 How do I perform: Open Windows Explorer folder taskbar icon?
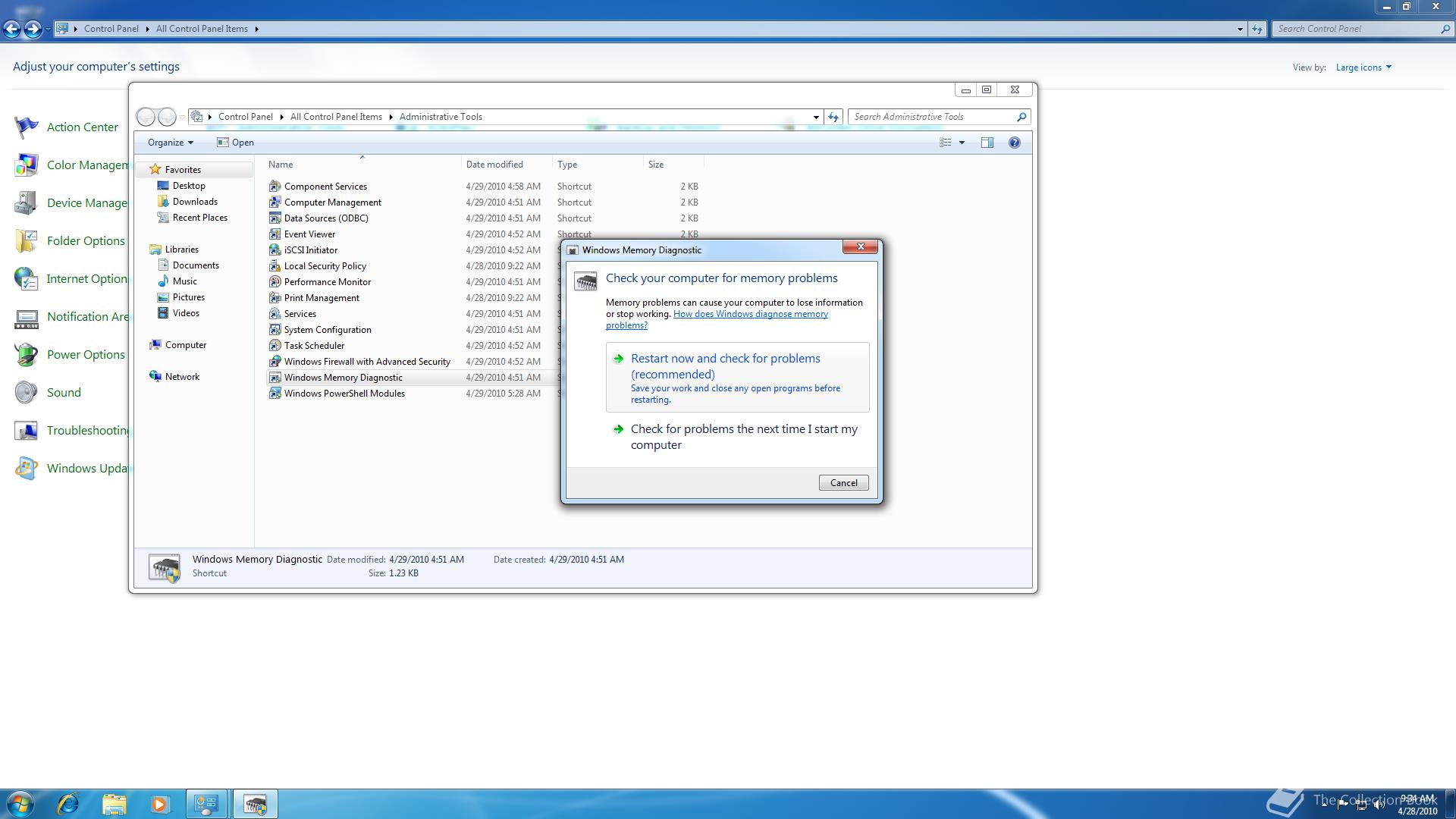coord(114,804)
